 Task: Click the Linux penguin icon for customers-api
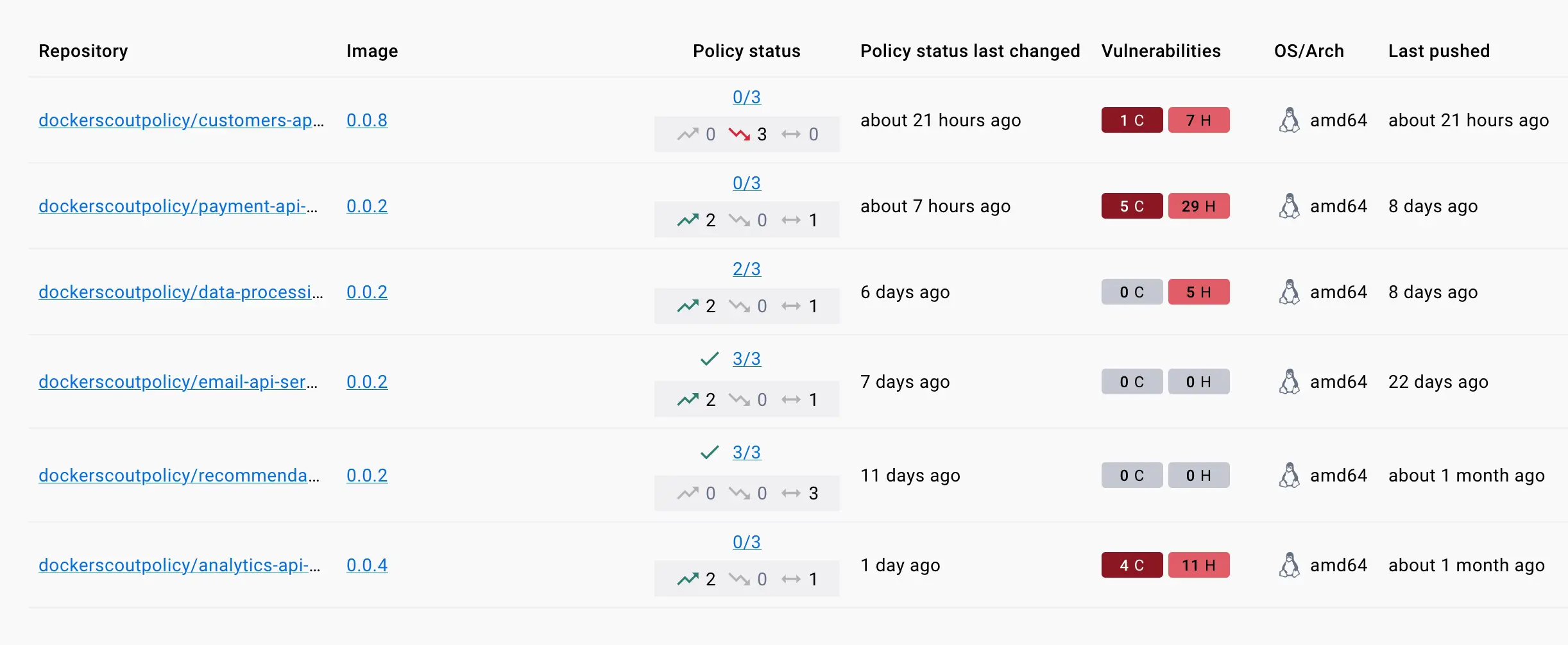[1291, 120]
